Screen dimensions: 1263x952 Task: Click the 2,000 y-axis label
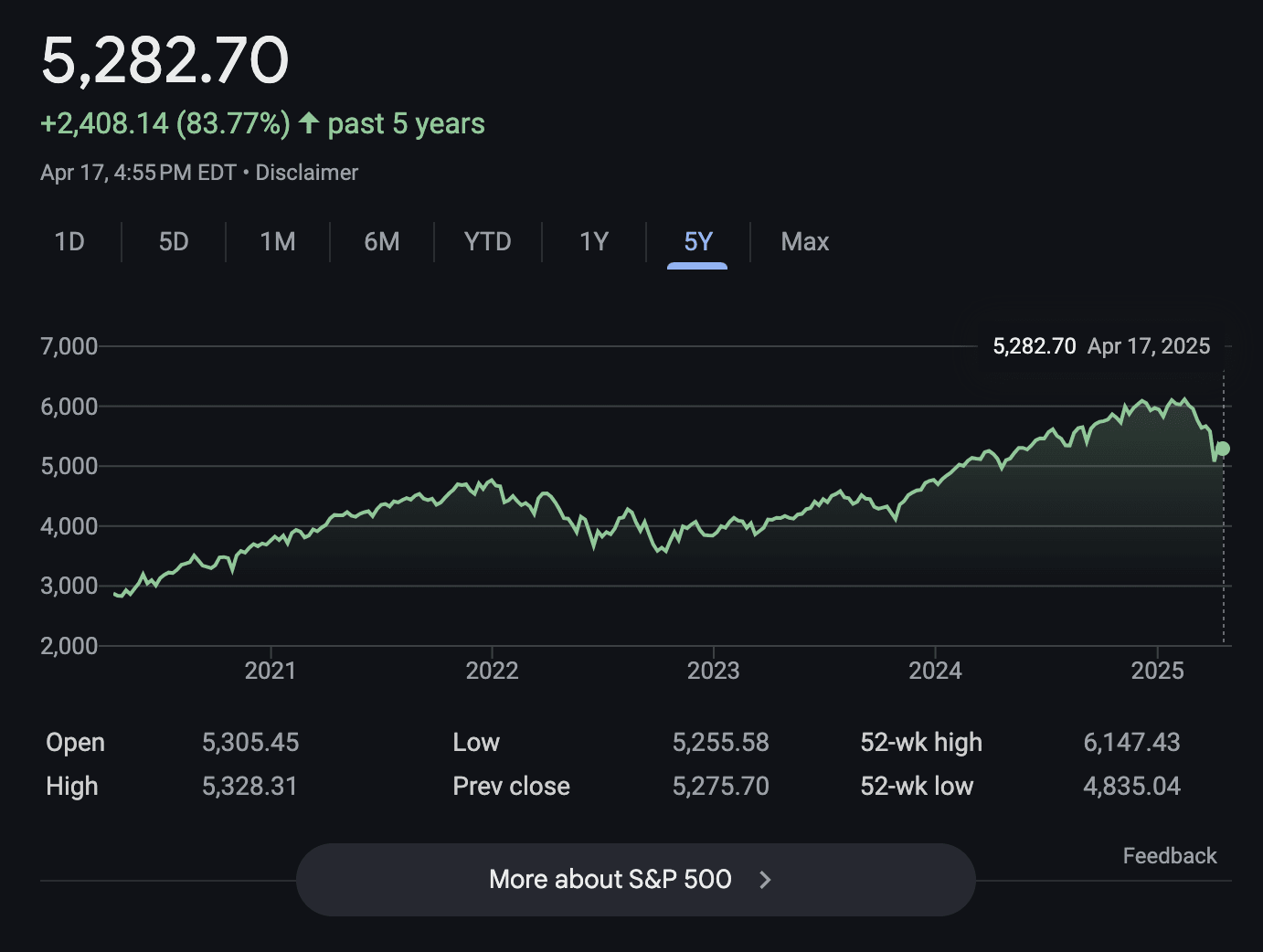pos(69,646)
